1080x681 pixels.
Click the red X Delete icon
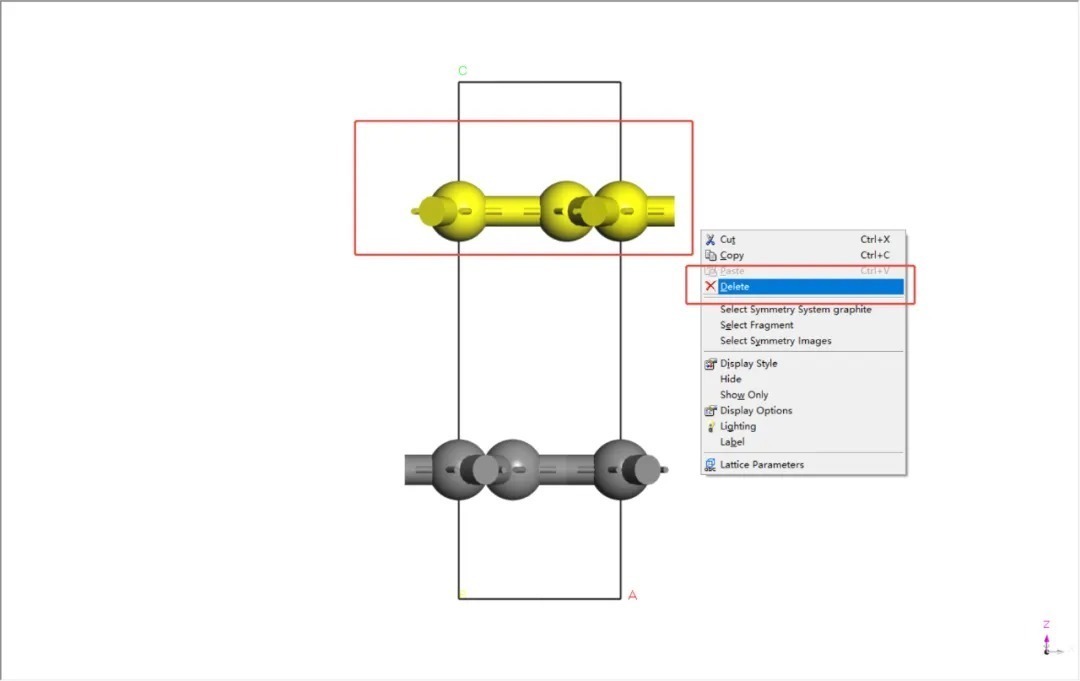(x=710, y=287)
